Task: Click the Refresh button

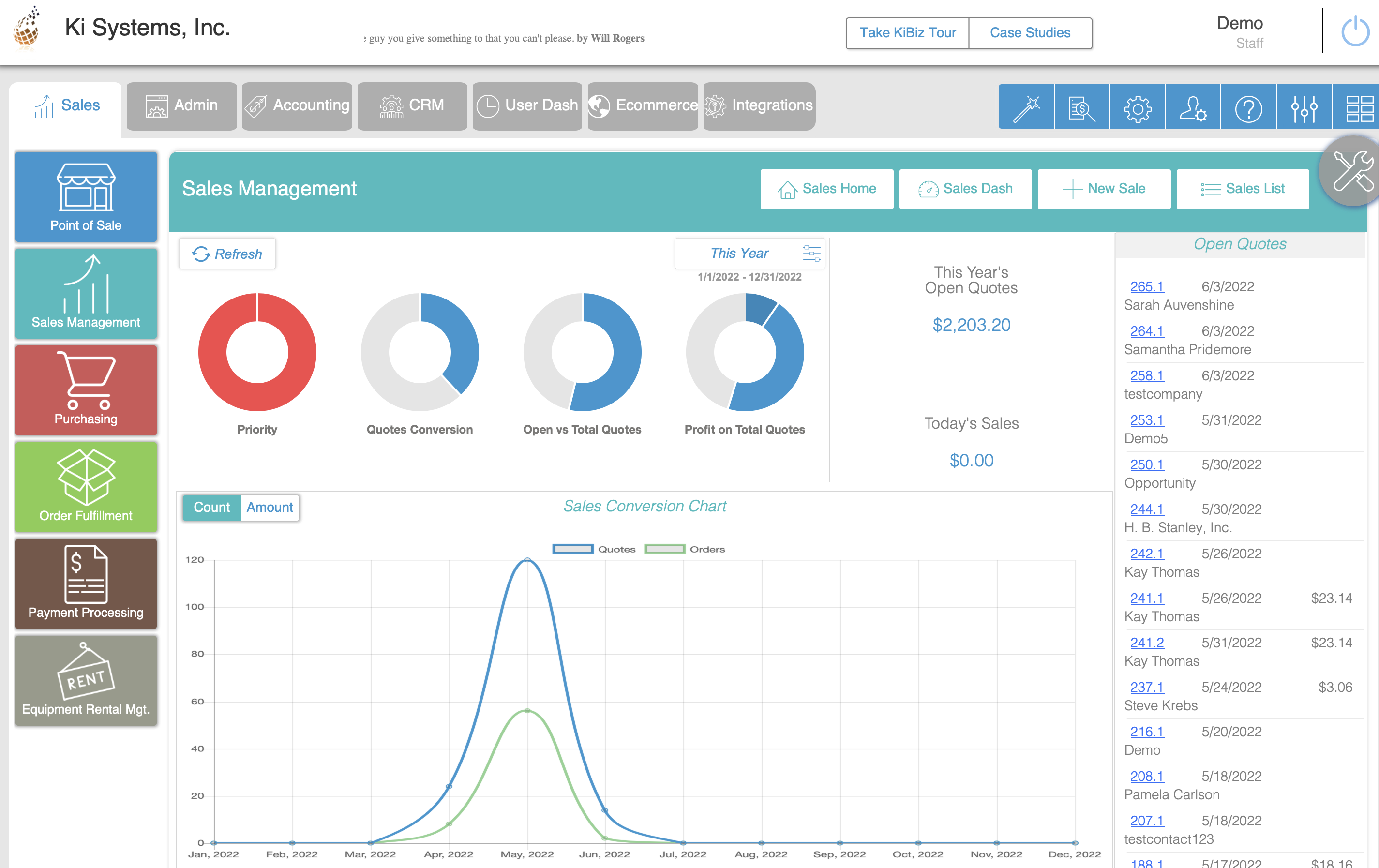Action: click(x=227, y=254)
